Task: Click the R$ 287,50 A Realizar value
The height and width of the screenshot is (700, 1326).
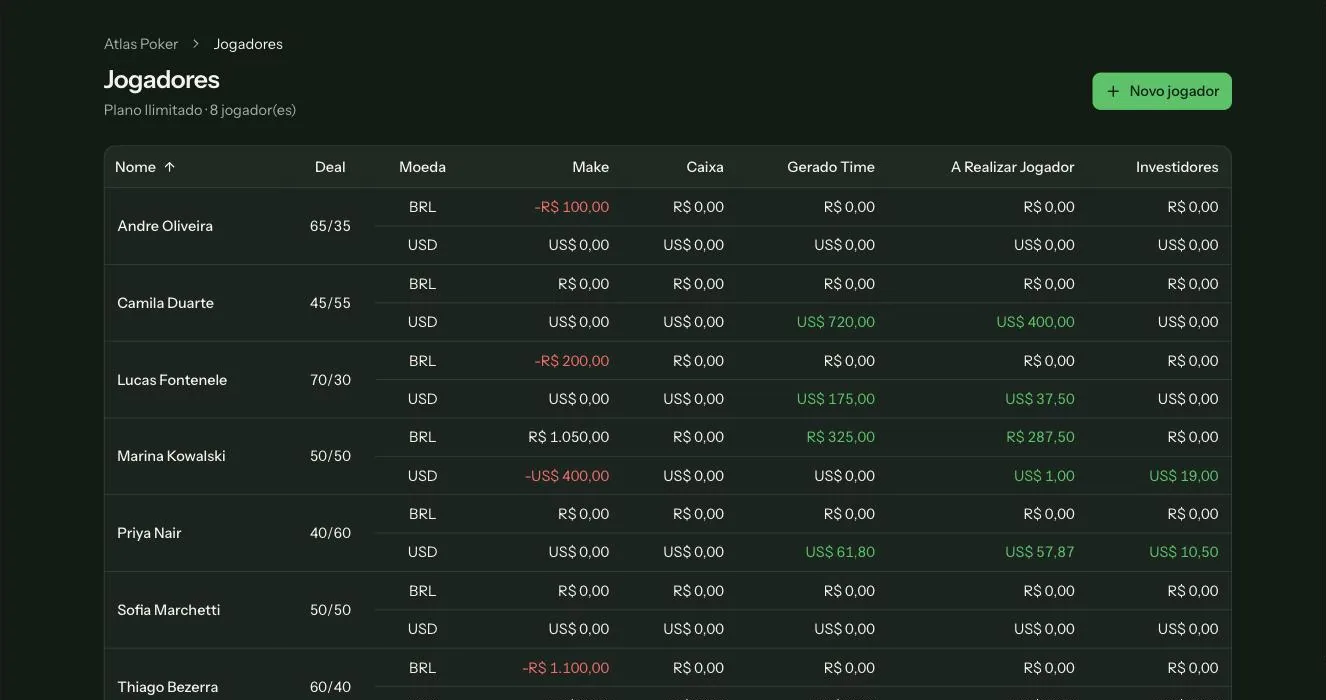Action: pos(1041,437)
